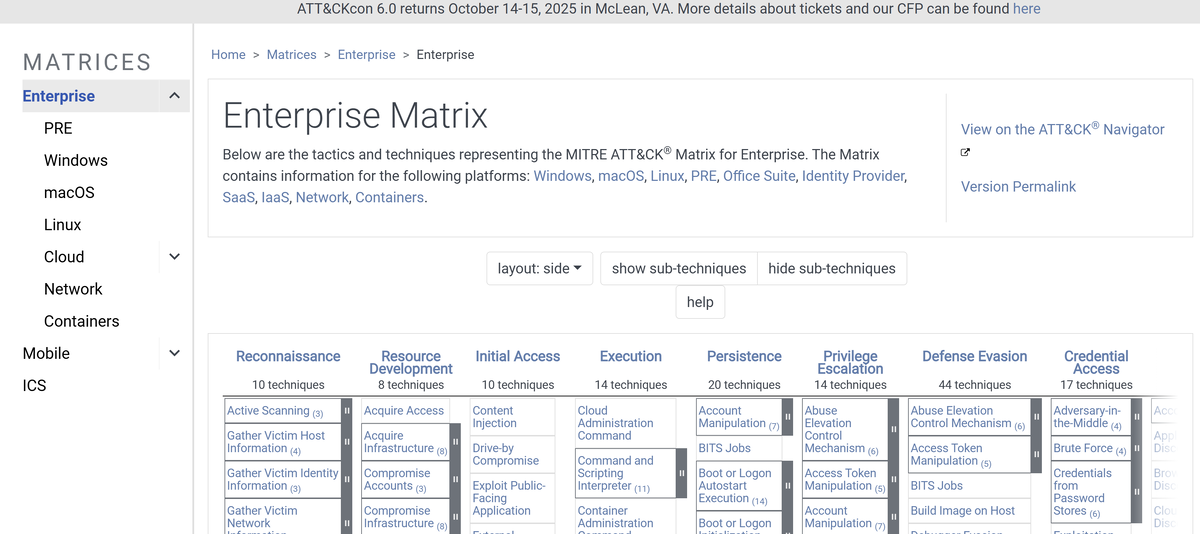The width and height of the screenshot is (1200, 534).
Task: Open BITS Jobs under Persistence
Action: 725,449
